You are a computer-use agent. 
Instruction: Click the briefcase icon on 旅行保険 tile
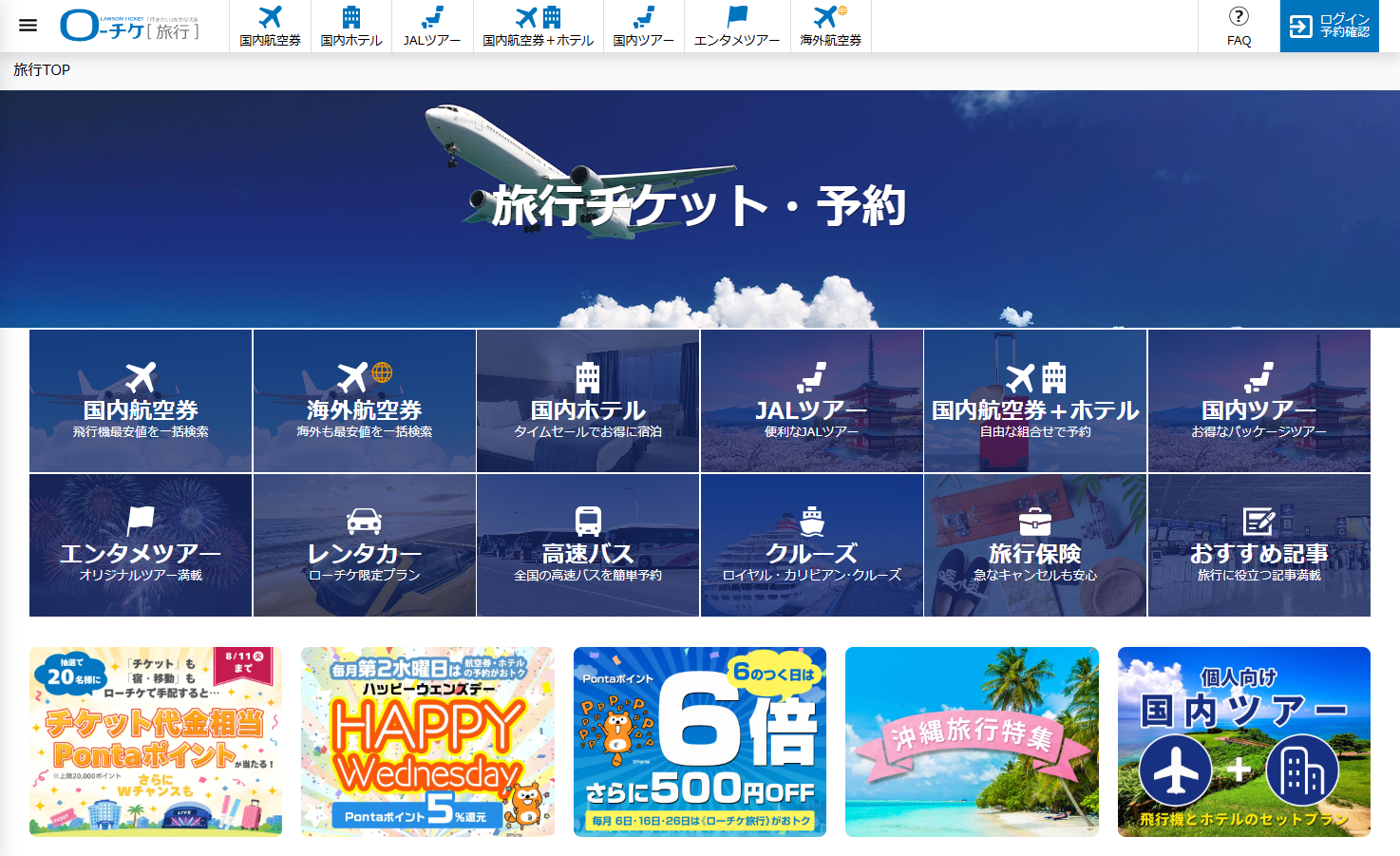point(1035,522)
